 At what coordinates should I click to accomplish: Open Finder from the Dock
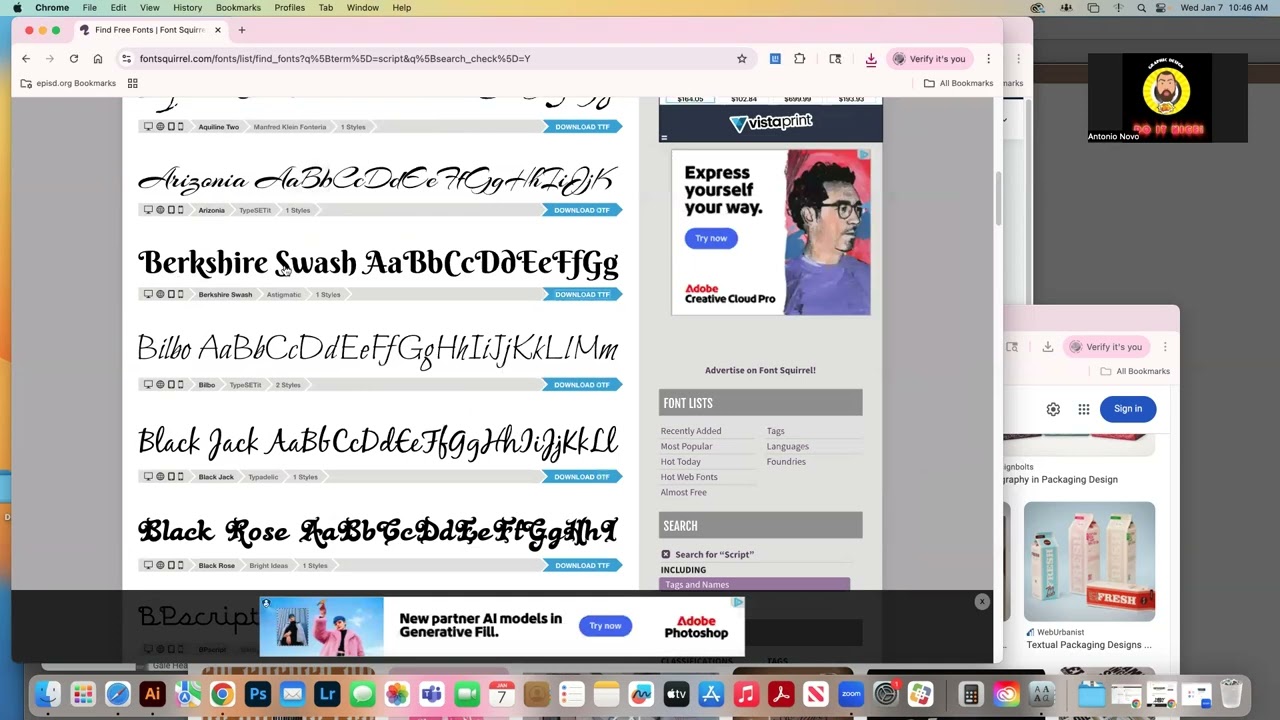[x=47, y=694]
